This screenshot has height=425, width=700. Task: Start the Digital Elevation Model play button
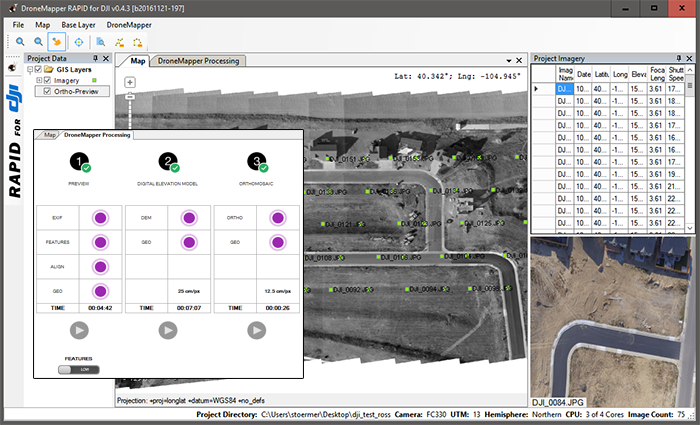168,330
